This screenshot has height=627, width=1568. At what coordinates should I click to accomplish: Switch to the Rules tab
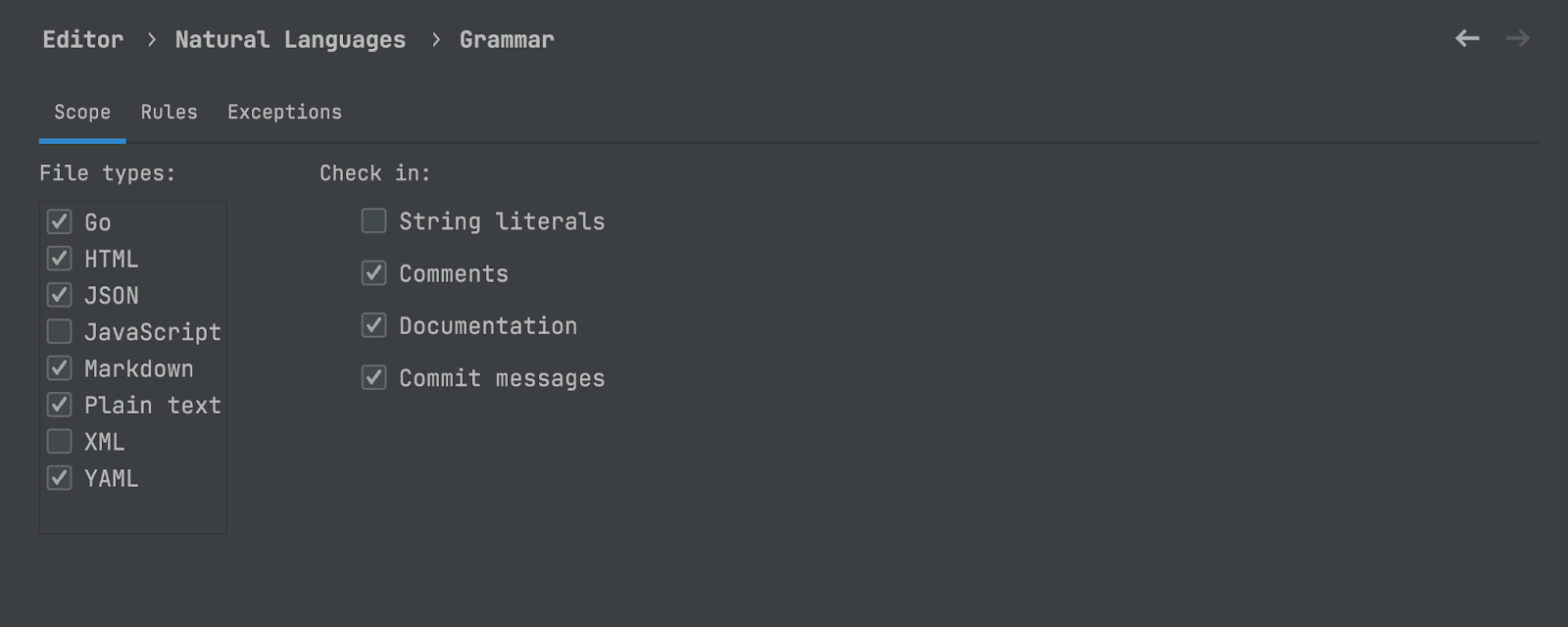point(169,113)
